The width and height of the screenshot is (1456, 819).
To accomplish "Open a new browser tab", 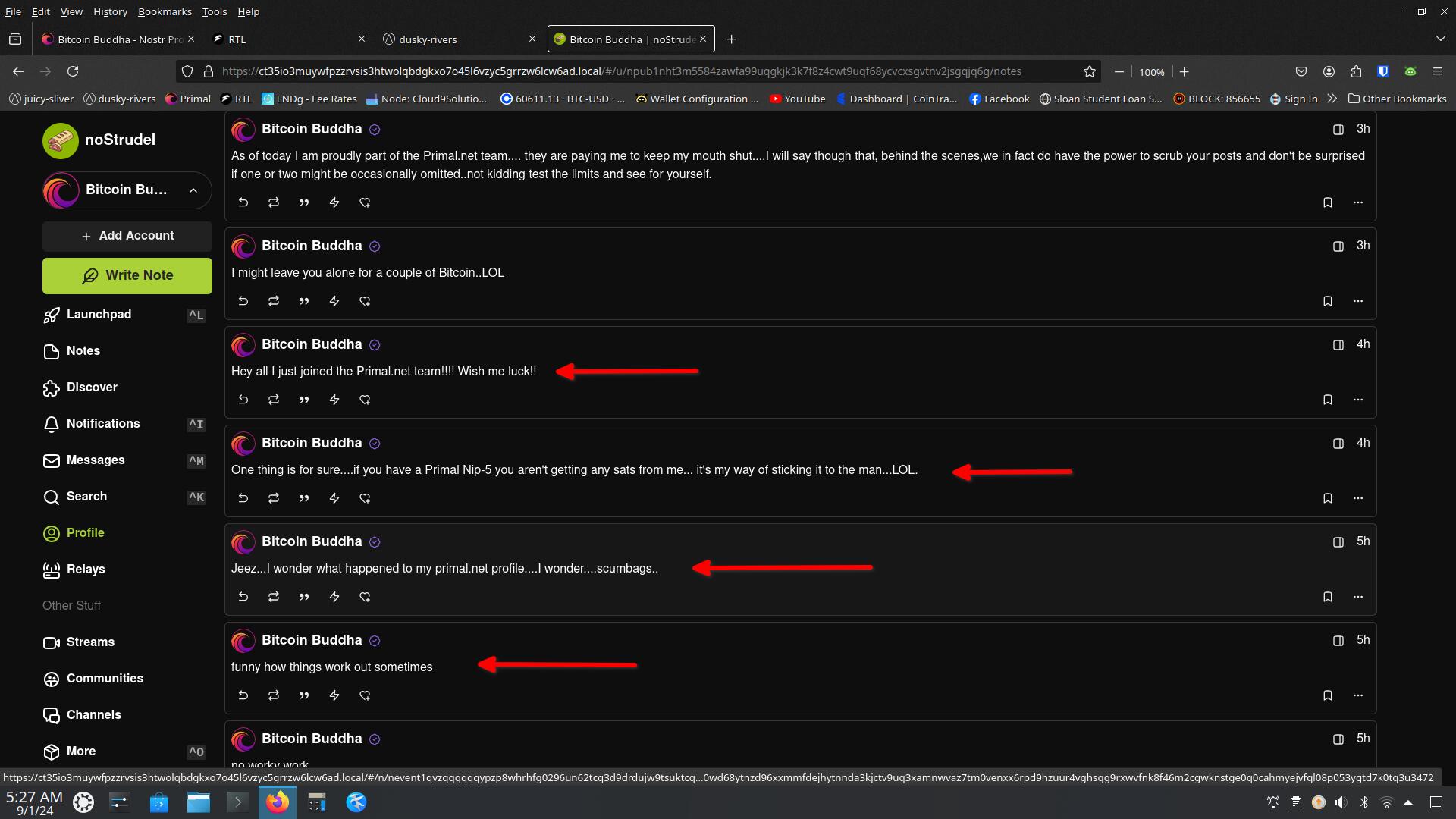I will tap(731, 39).
